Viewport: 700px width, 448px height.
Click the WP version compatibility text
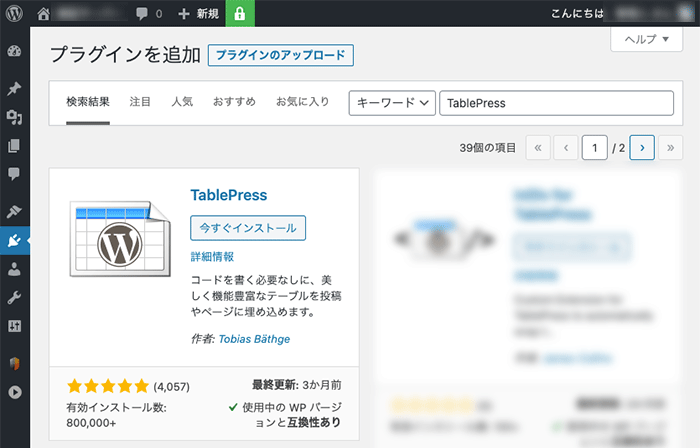pos(285,415)
